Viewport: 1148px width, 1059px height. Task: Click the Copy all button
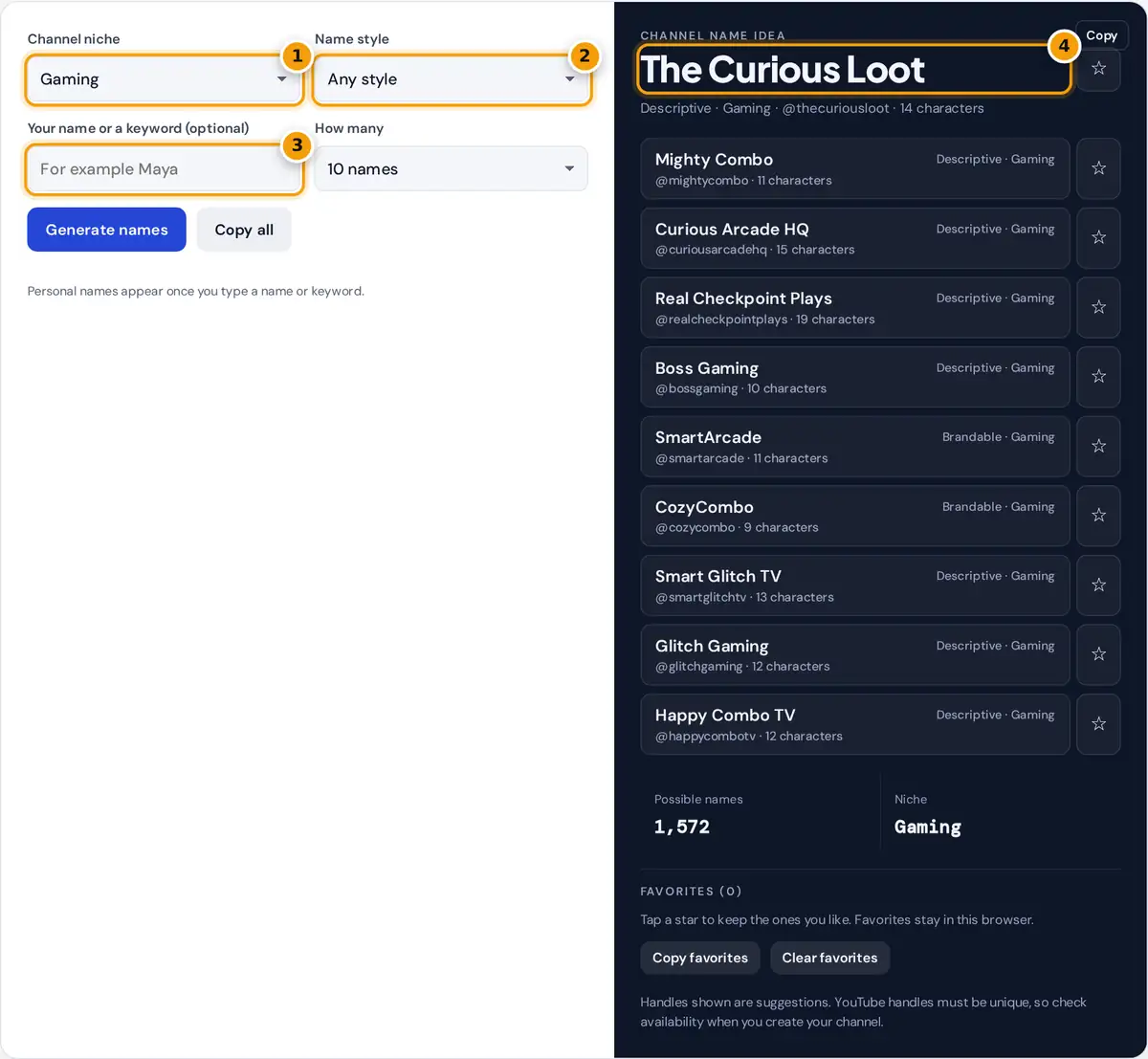[x=244, y=230]
